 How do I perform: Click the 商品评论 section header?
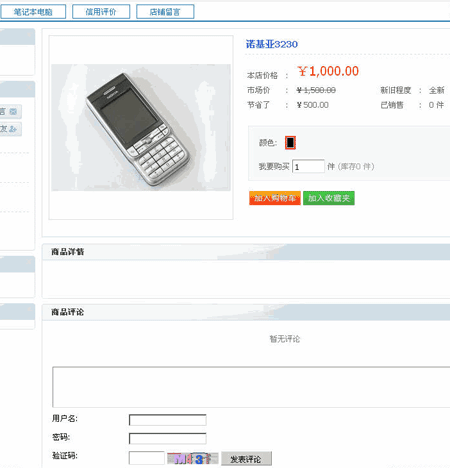click(x=67, y=312)
